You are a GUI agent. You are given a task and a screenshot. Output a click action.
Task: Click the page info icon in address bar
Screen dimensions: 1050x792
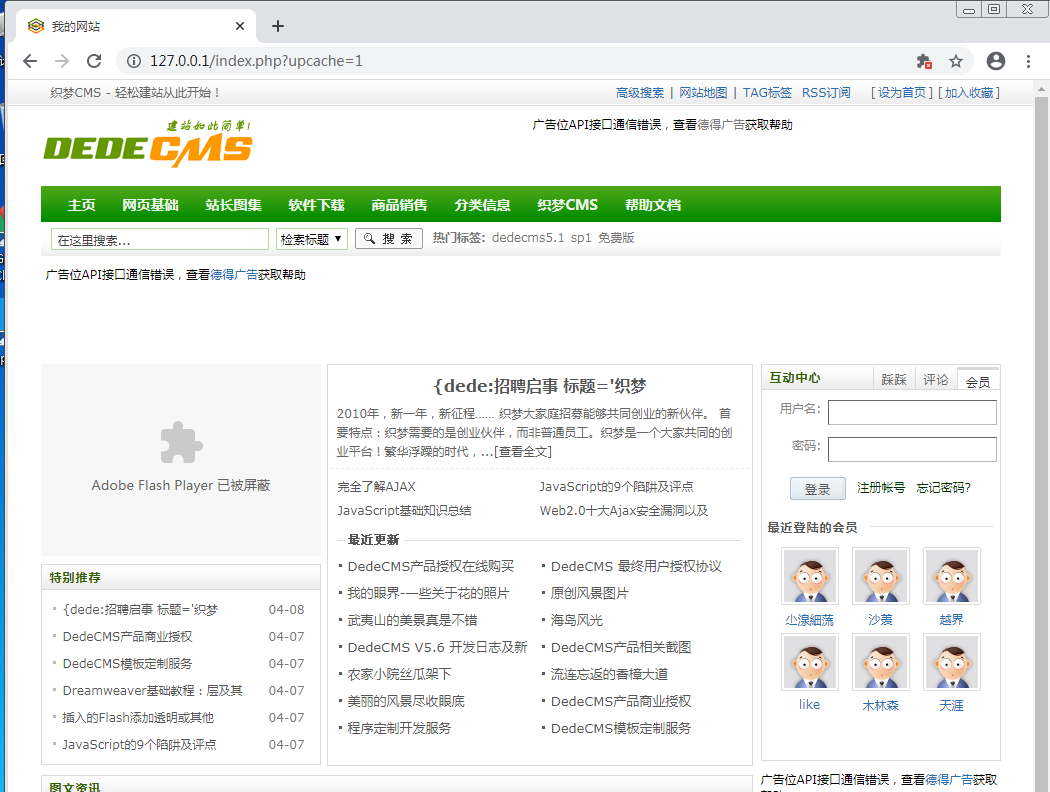tap(133, 60)
